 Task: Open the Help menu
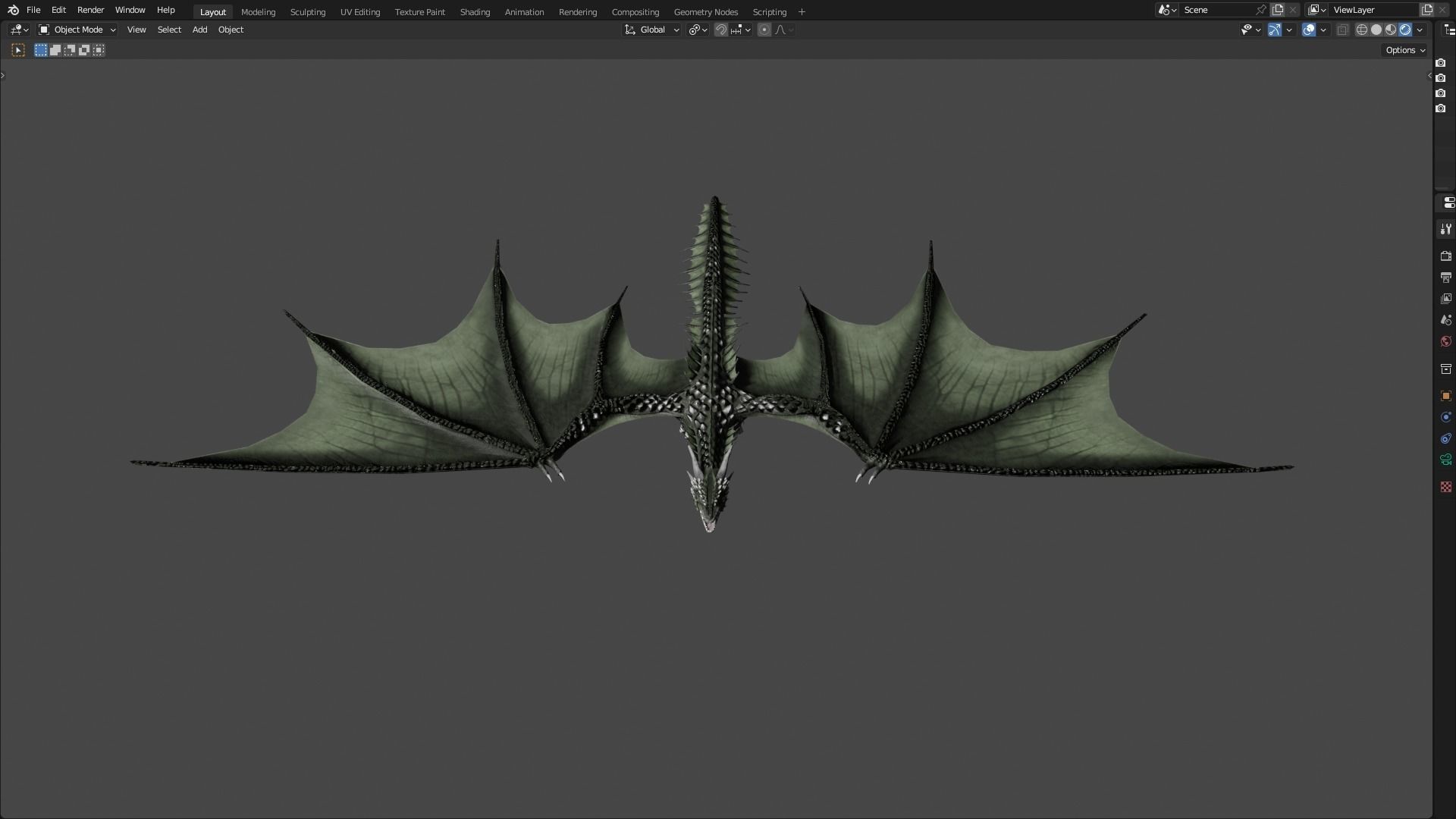tap(165, 10)
